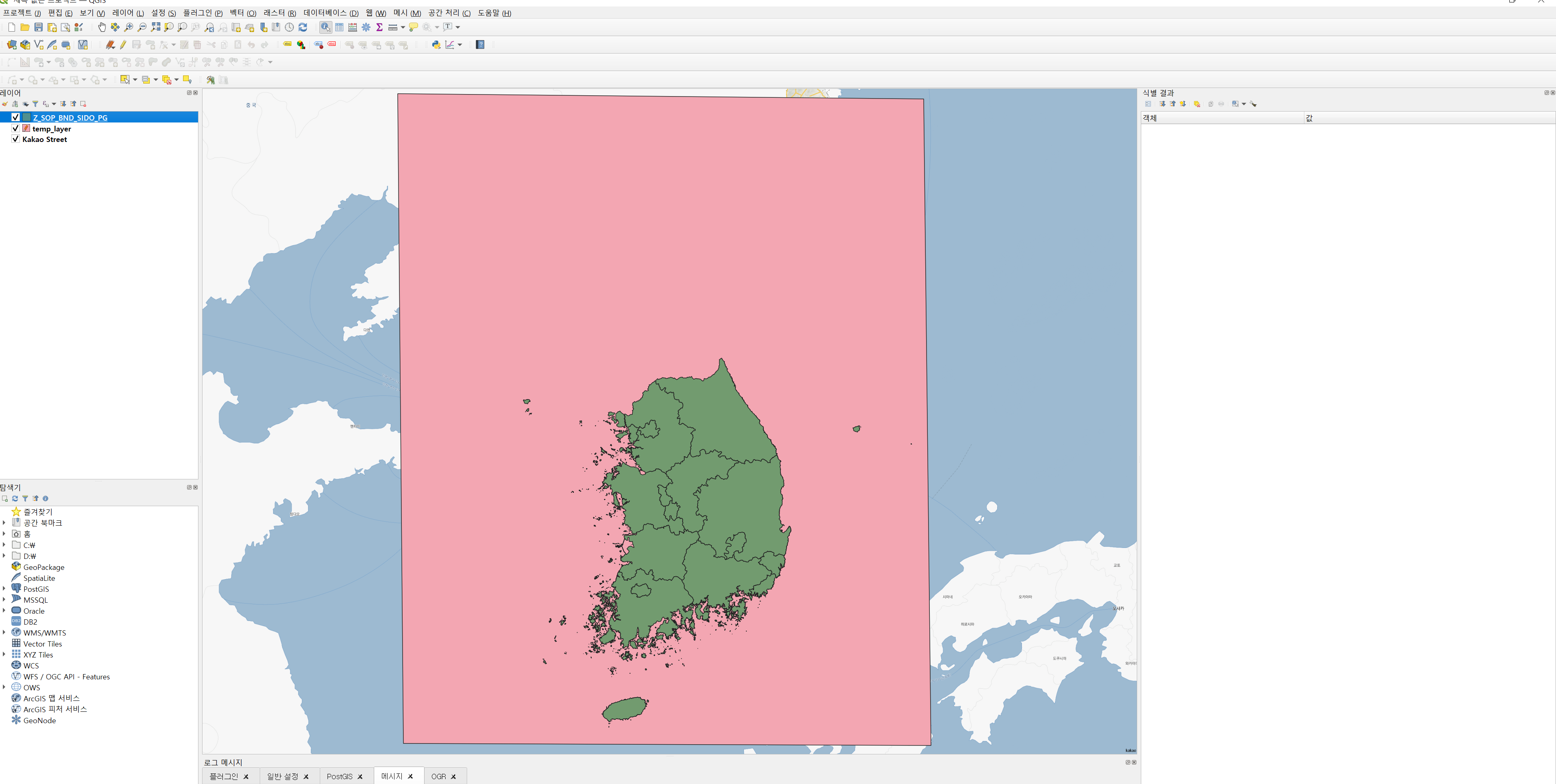Image resolution: width=1556 pixels, height=784 pixels.
Task: Toggle visibility of temp_layer
Action: pyautogui.click(x=16, y=129)
